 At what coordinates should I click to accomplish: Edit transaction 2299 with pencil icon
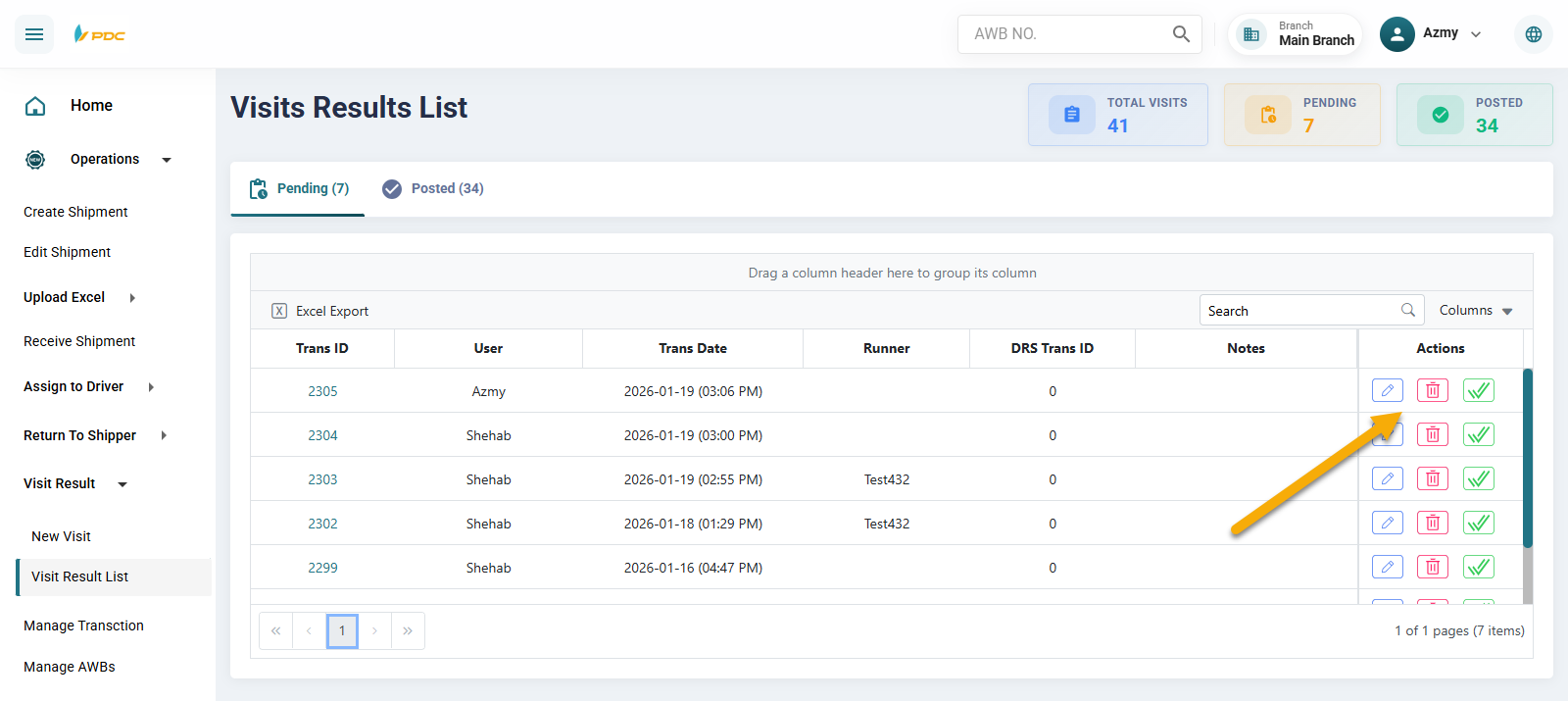(1388, 567)
